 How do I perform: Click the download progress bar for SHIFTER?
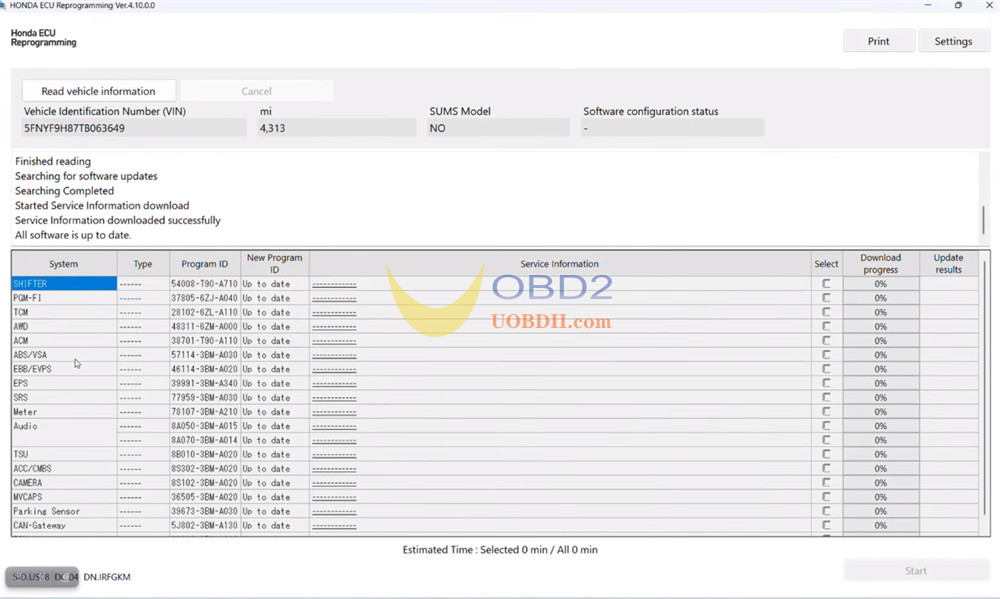tap(881, 284)
